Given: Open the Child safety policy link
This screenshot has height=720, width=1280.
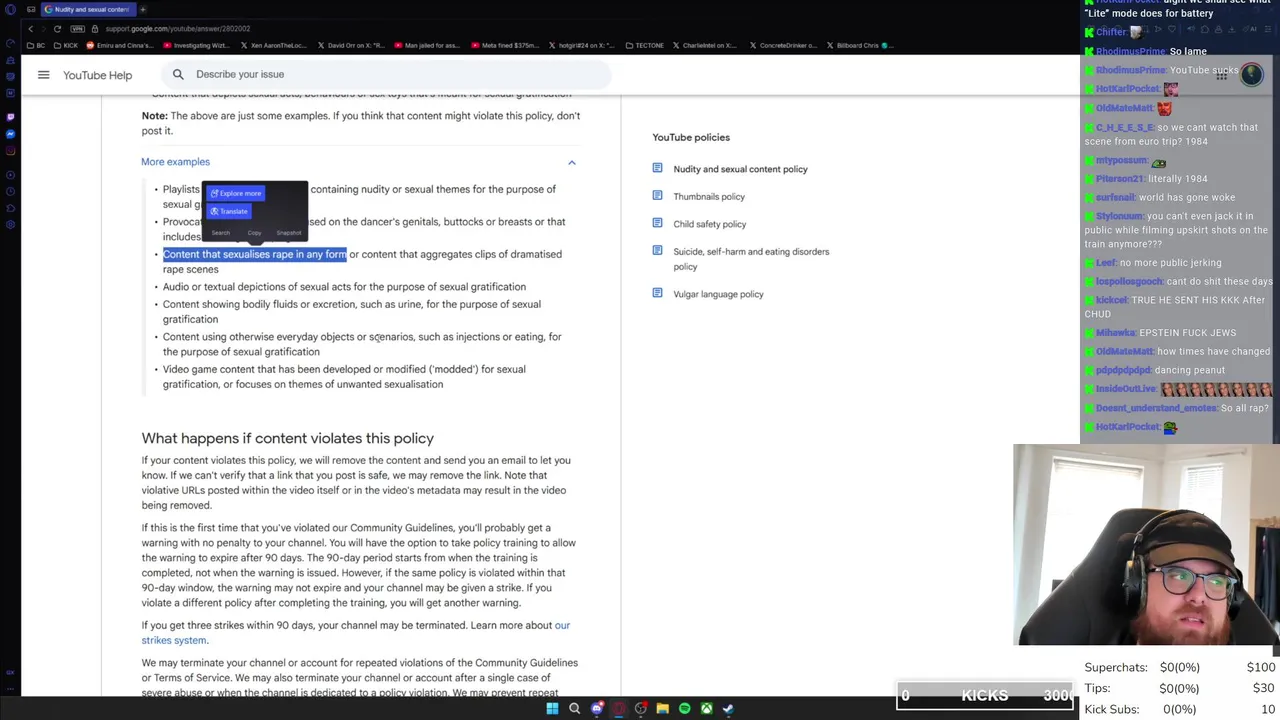Looking at the screenshot, I should pos(710,224).
